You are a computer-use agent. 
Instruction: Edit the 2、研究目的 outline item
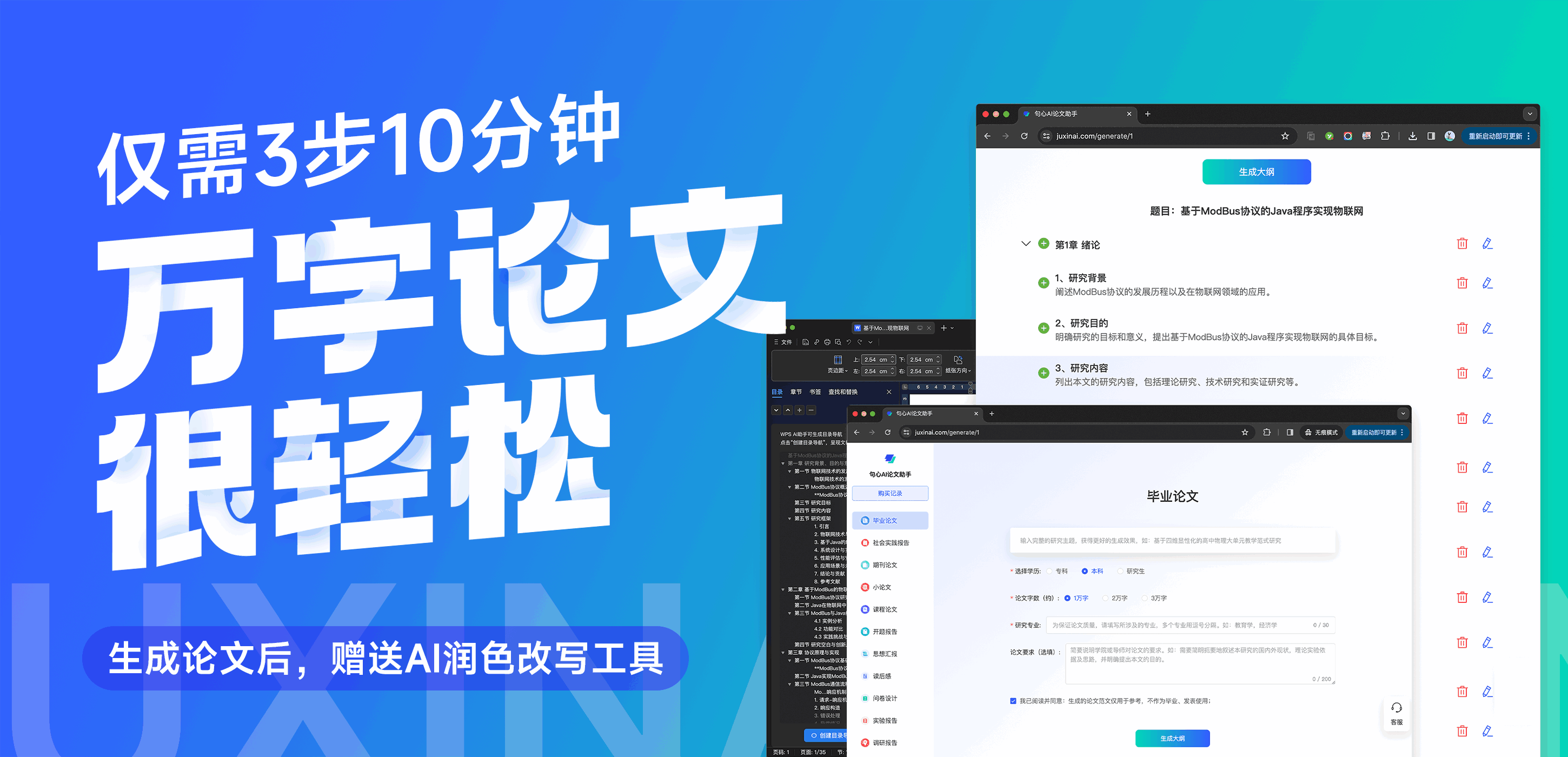pyautogui.click(x=1487, y=328)
